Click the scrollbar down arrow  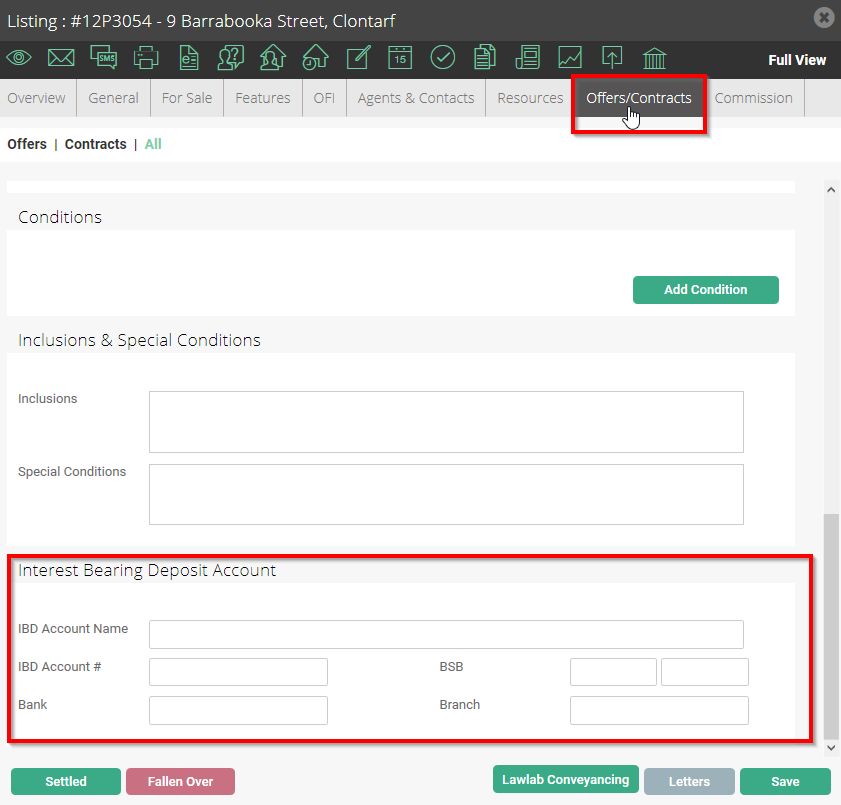tap(831, 748)
